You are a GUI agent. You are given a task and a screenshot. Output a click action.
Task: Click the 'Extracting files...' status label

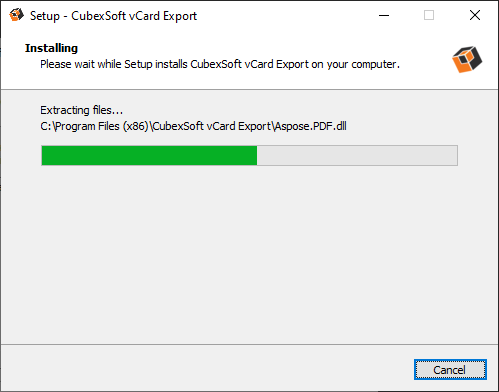81,110
